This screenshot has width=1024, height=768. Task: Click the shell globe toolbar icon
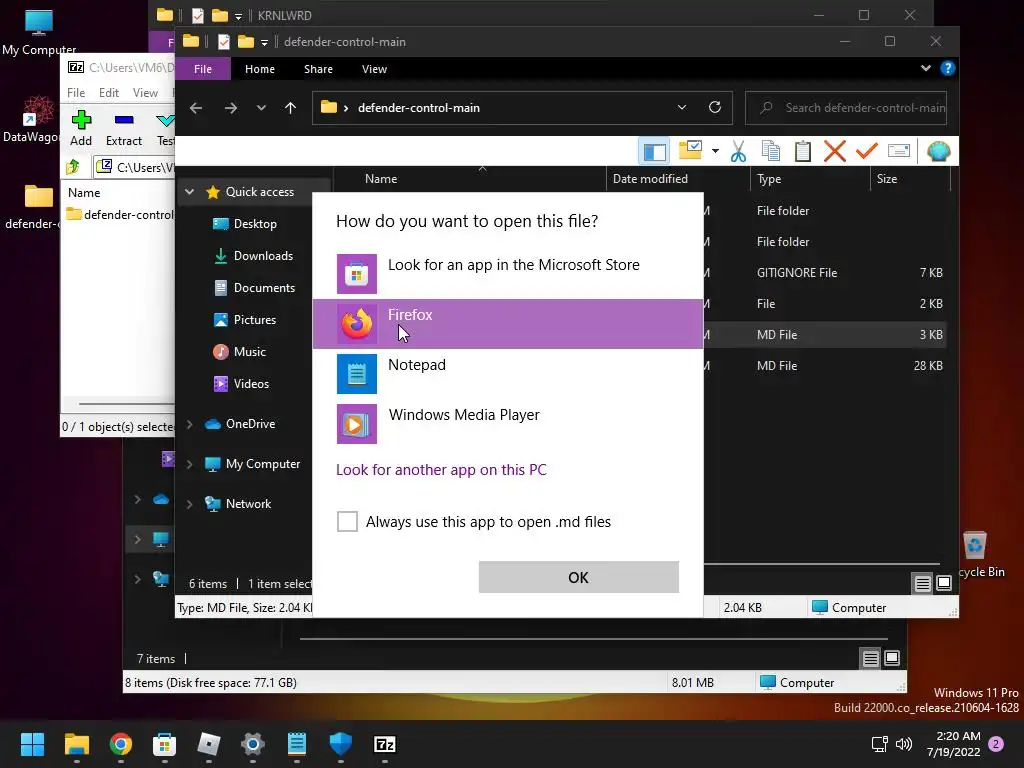click(938, 152)
